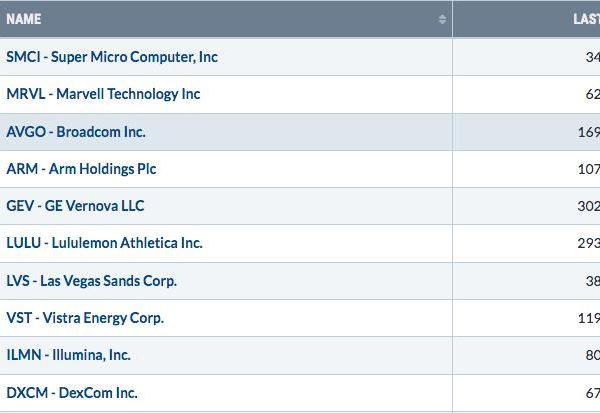Open VST - Vistra Energy Corp.
Image resolution: width=600 pixels, height=413 pixels.
pyautogui.click(x=85, y=318)
